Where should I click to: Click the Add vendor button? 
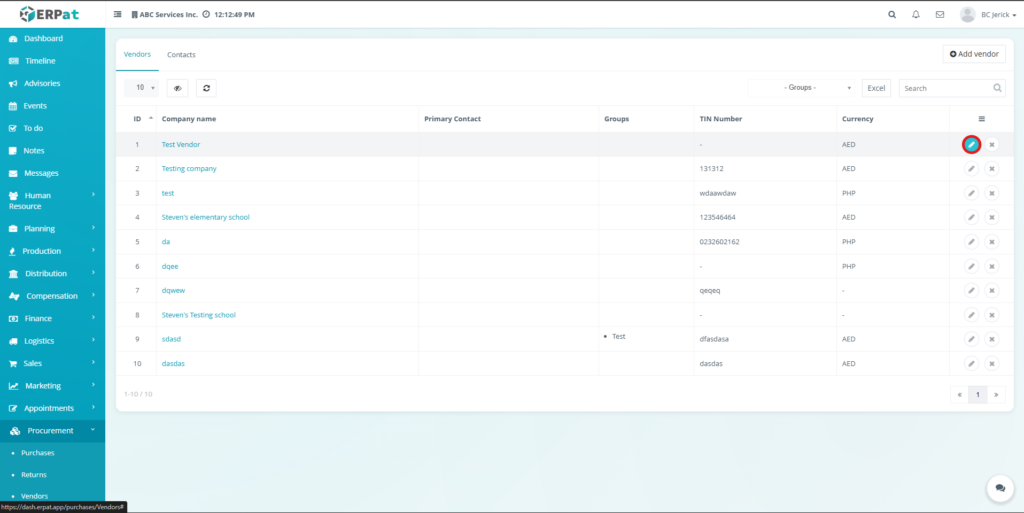(974, 54)
